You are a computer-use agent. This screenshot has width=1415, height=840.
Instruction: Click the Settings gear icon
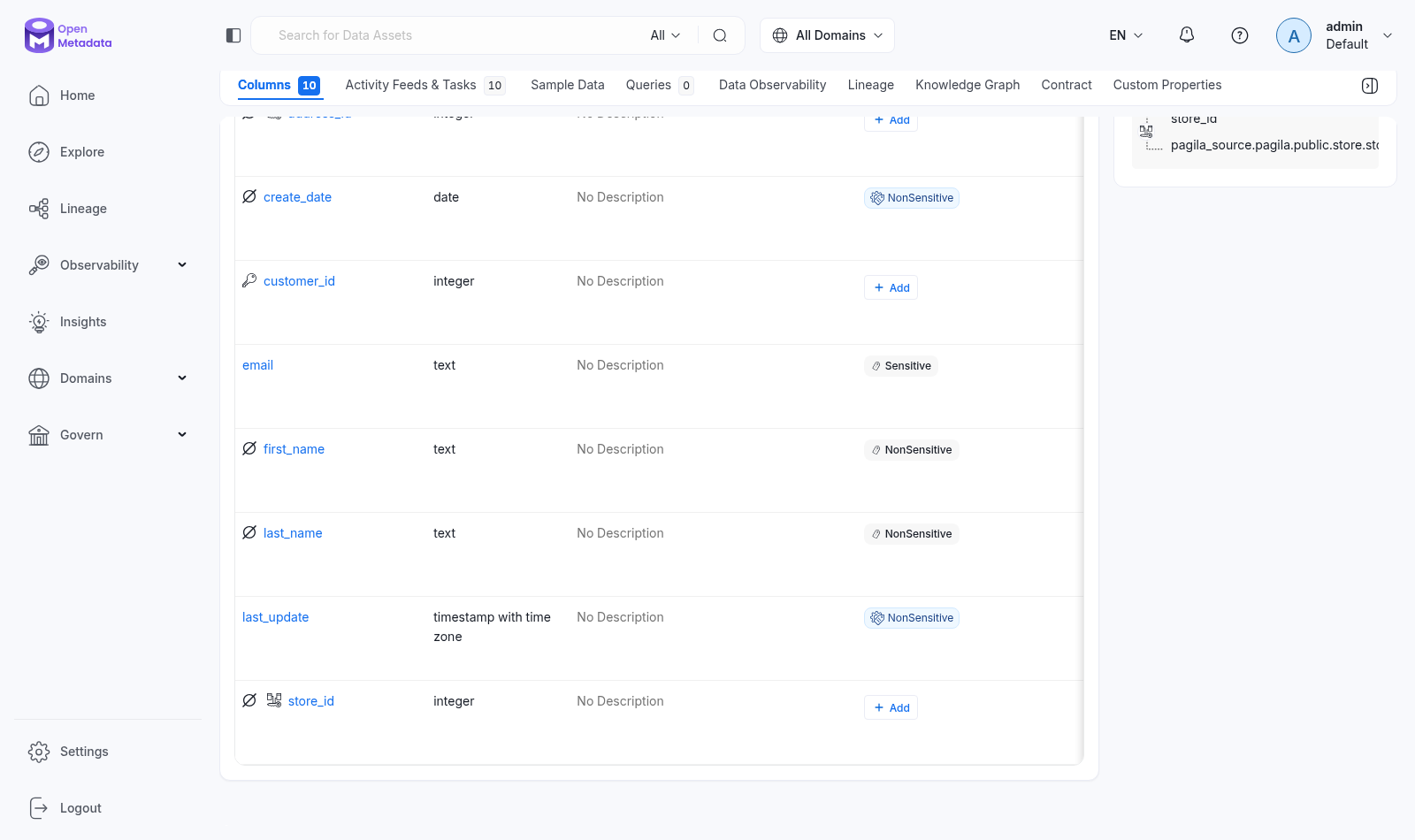tap(39, 752)
